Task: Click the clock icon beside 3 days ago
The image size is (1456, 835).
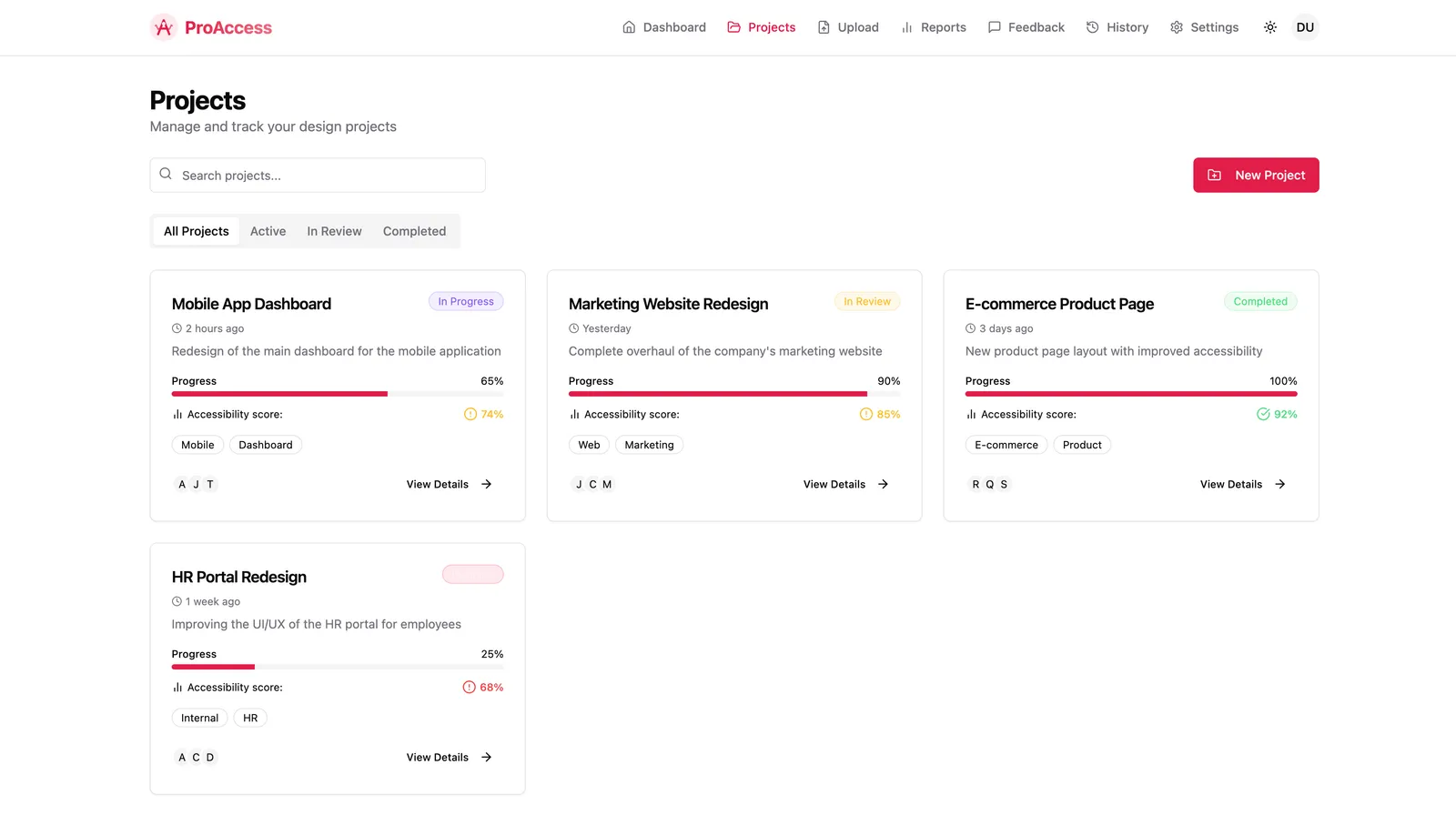Action: pos(970,328)
